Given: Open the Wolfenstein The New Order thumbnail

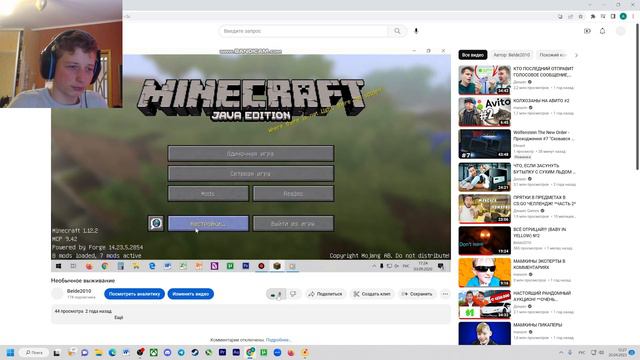Looking at the screenshot, I should (x=484, y=144).
